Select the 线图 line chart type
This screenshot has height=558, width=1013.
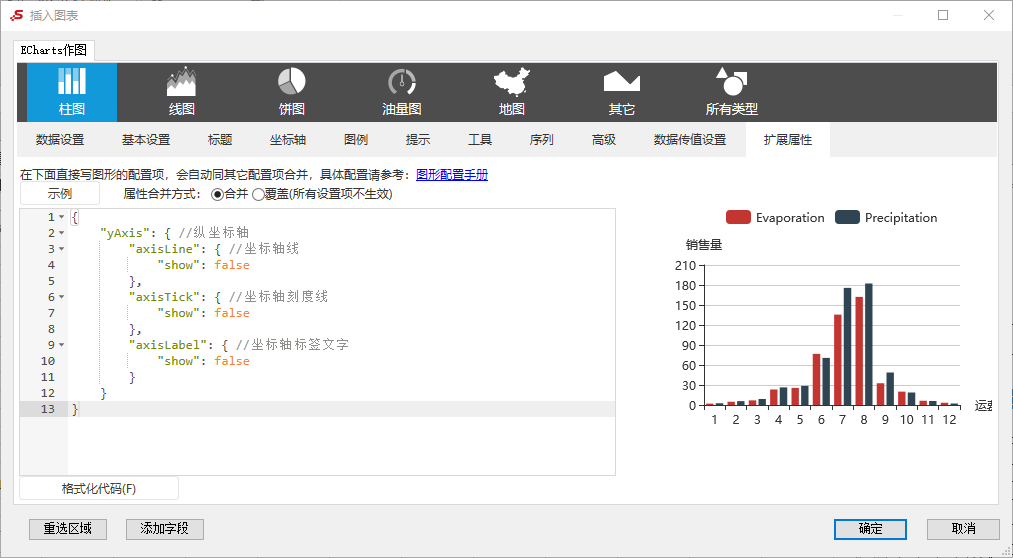coord(182,92)
